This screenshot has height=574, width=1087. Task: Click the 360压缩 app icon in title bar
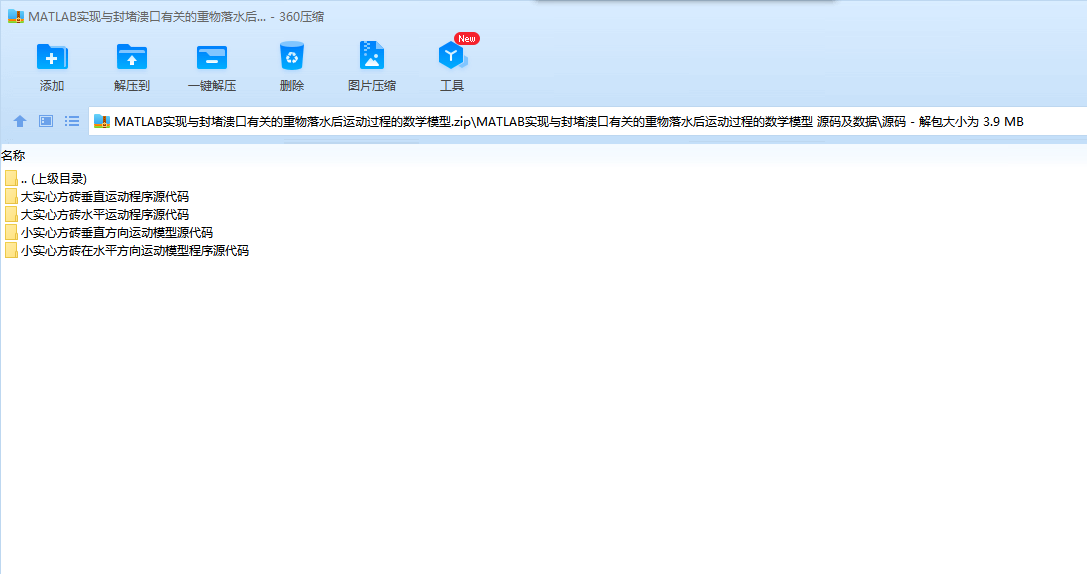(x=16, y=17)
